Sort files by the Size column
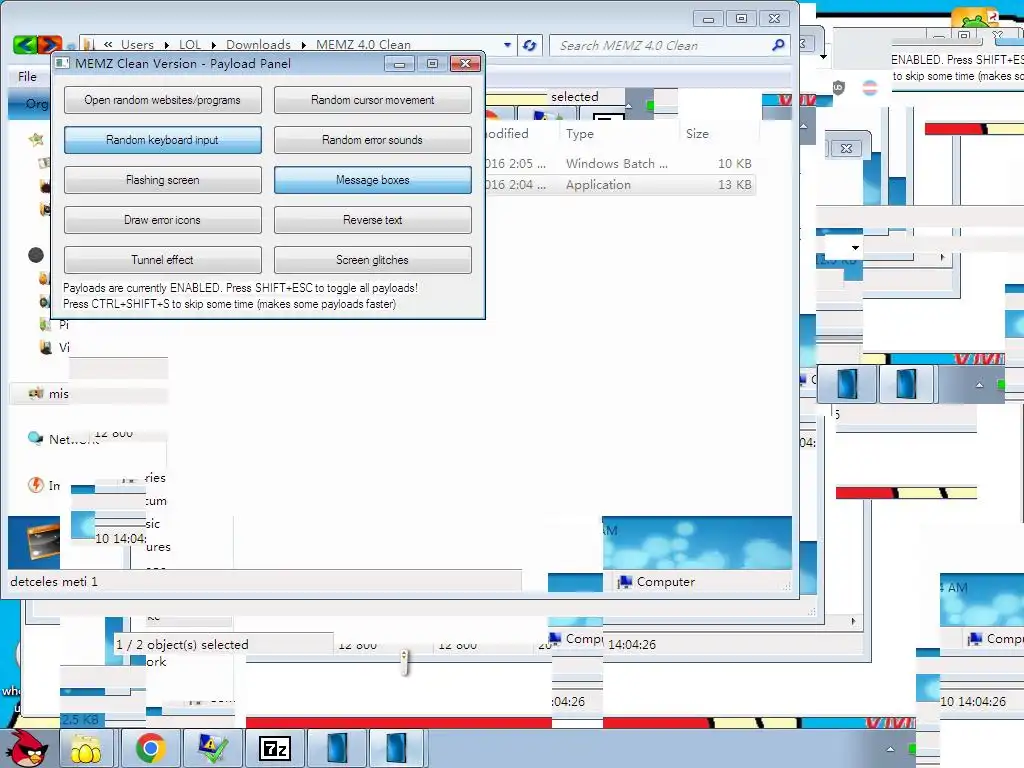This screenshot has height=768, width=1024. 697,133
